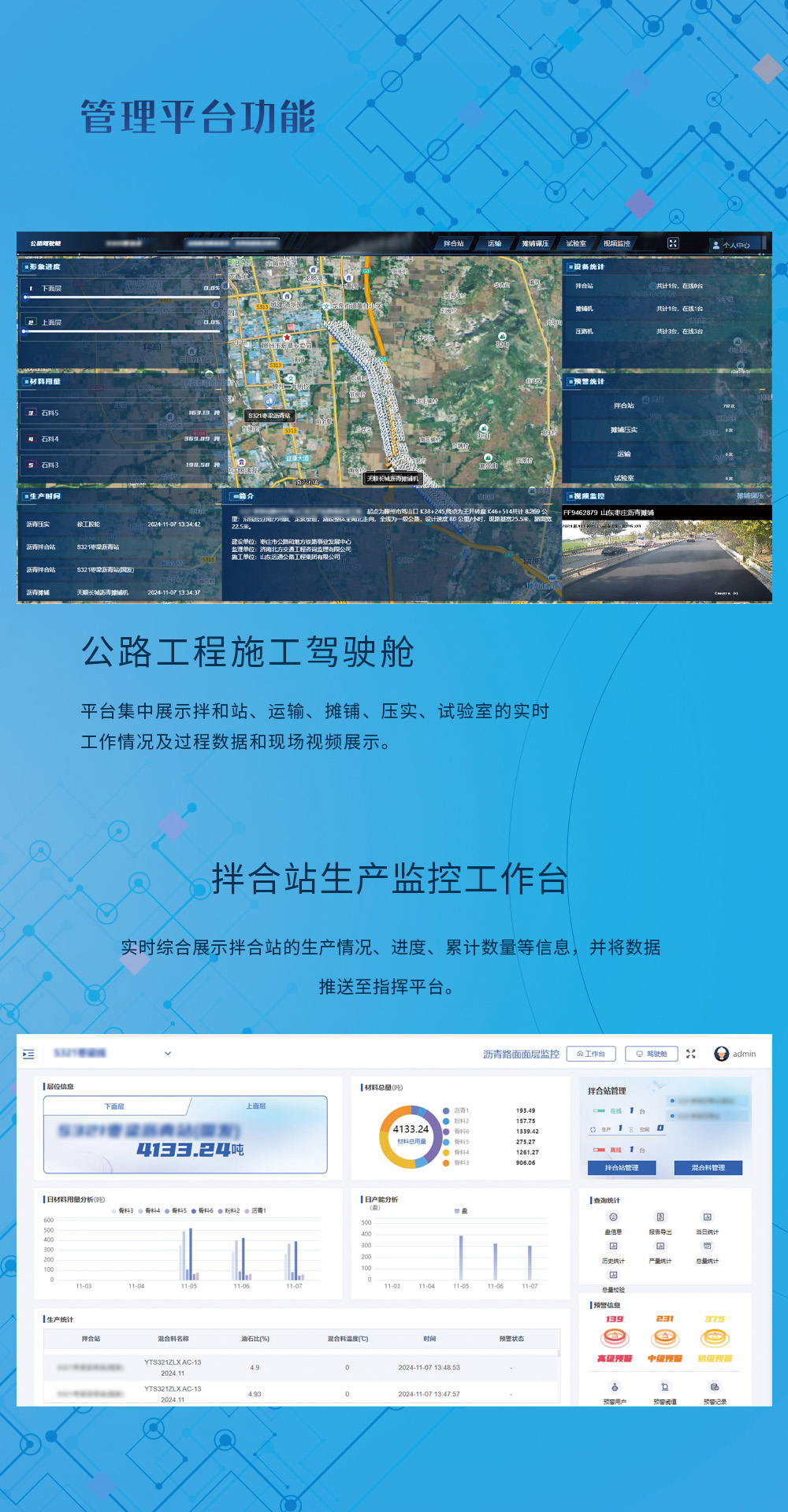The image size is (788, 1512).
Task: Click the 2024-11-07 13:48:53 table cell
Action: coord(429,1367)
